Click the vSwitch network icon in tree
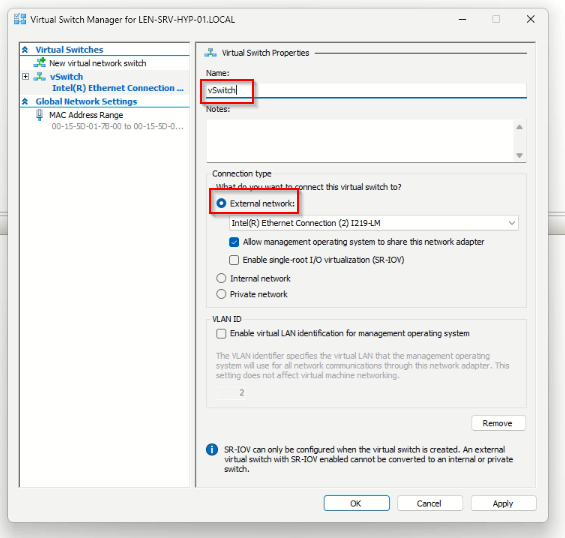 coord(39,77)
